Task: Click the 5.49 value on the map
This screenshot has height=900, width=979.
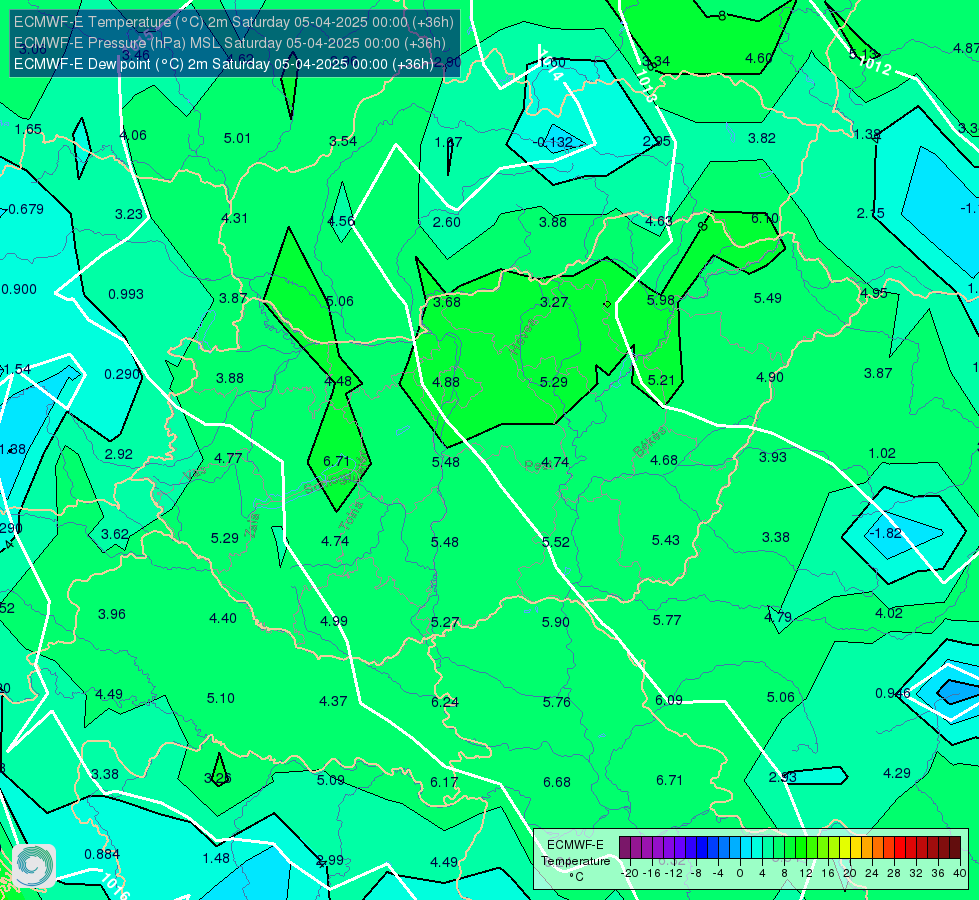Action: [767, 299]
